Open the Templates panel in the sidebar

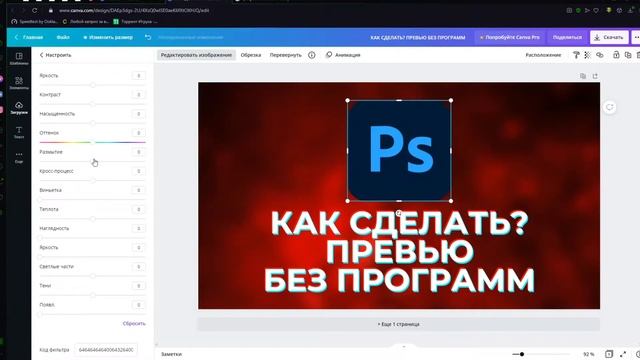pos(19,58)
